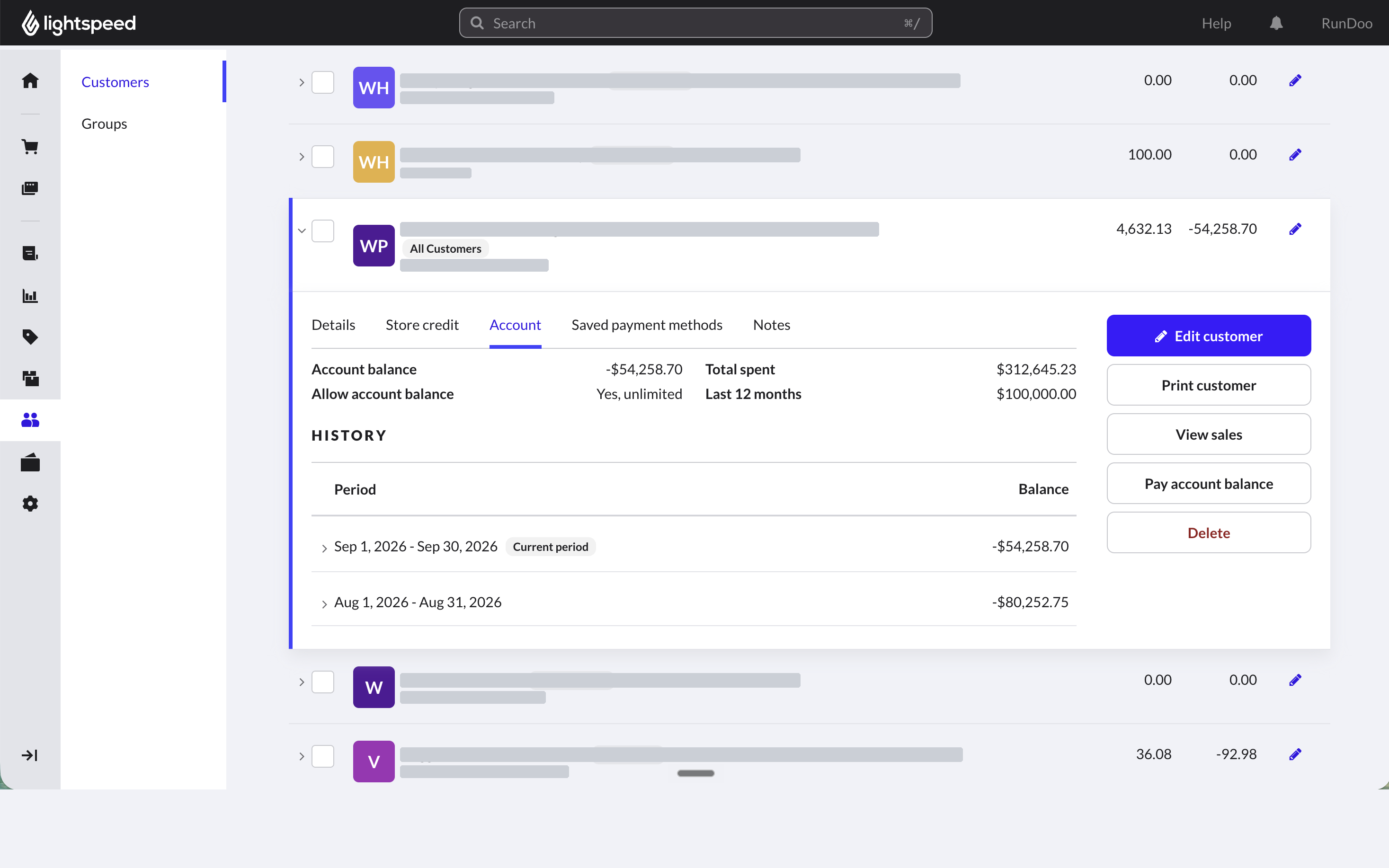Open the RunDoo account menu

1346,23
